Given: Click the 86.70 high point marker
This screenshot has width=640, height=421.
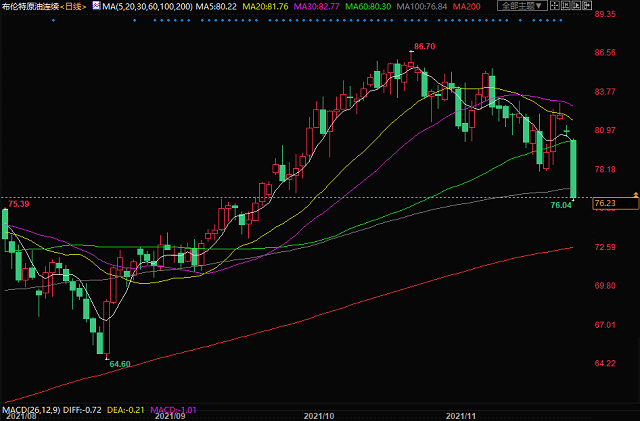Looking at the screenshot, I should [425, 46].
